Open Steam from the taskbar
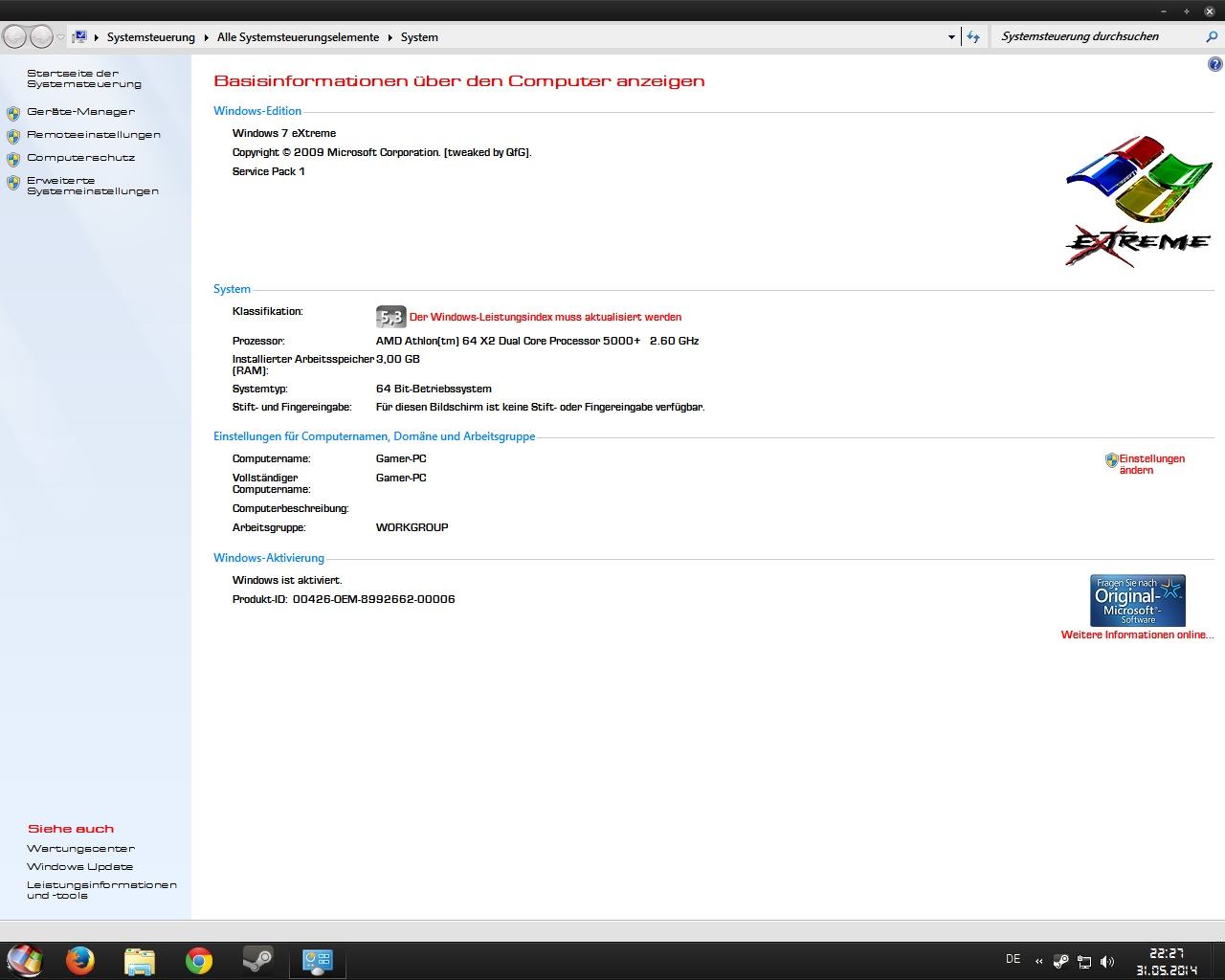 [257, 961]
